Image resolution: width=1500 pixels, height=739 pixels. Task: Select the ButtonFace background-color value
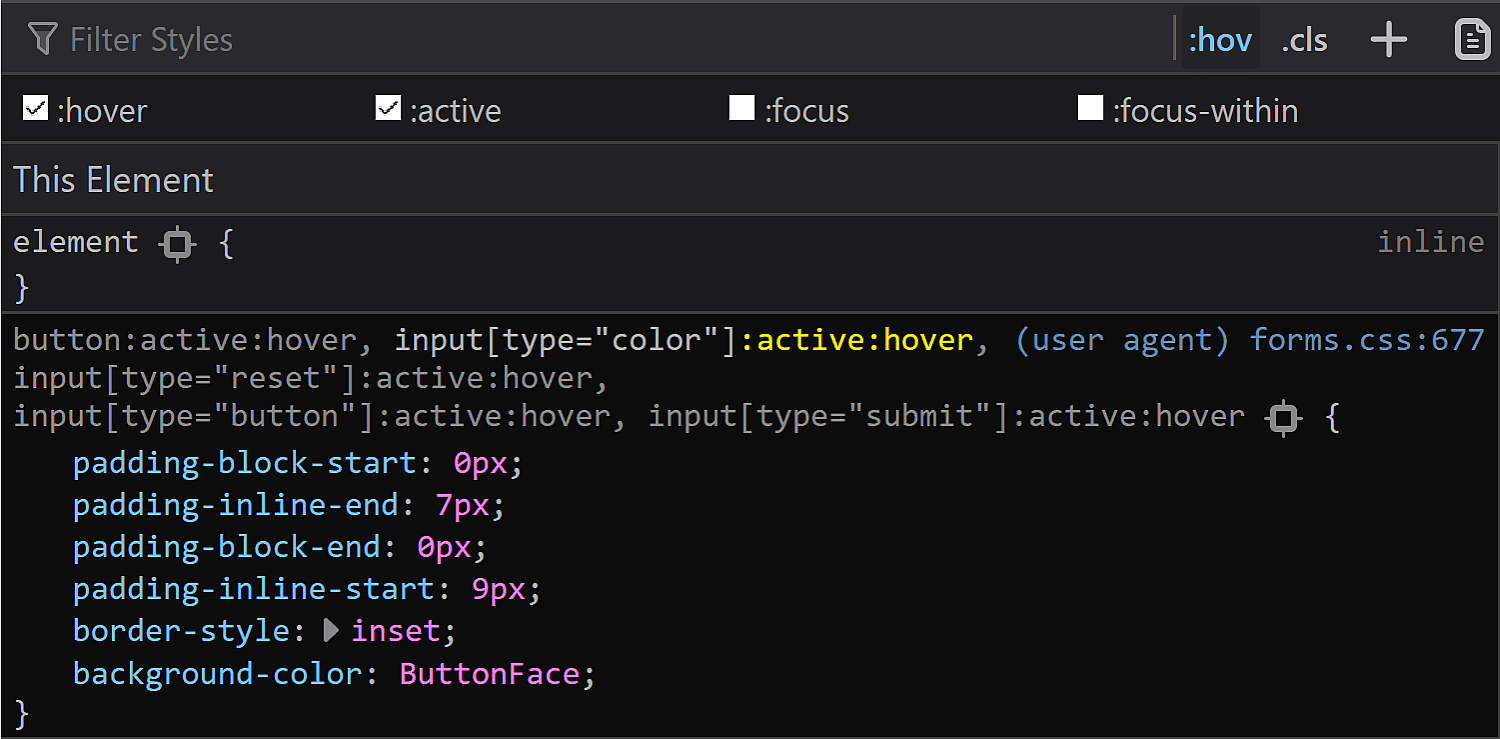click(x=490, y=673)
